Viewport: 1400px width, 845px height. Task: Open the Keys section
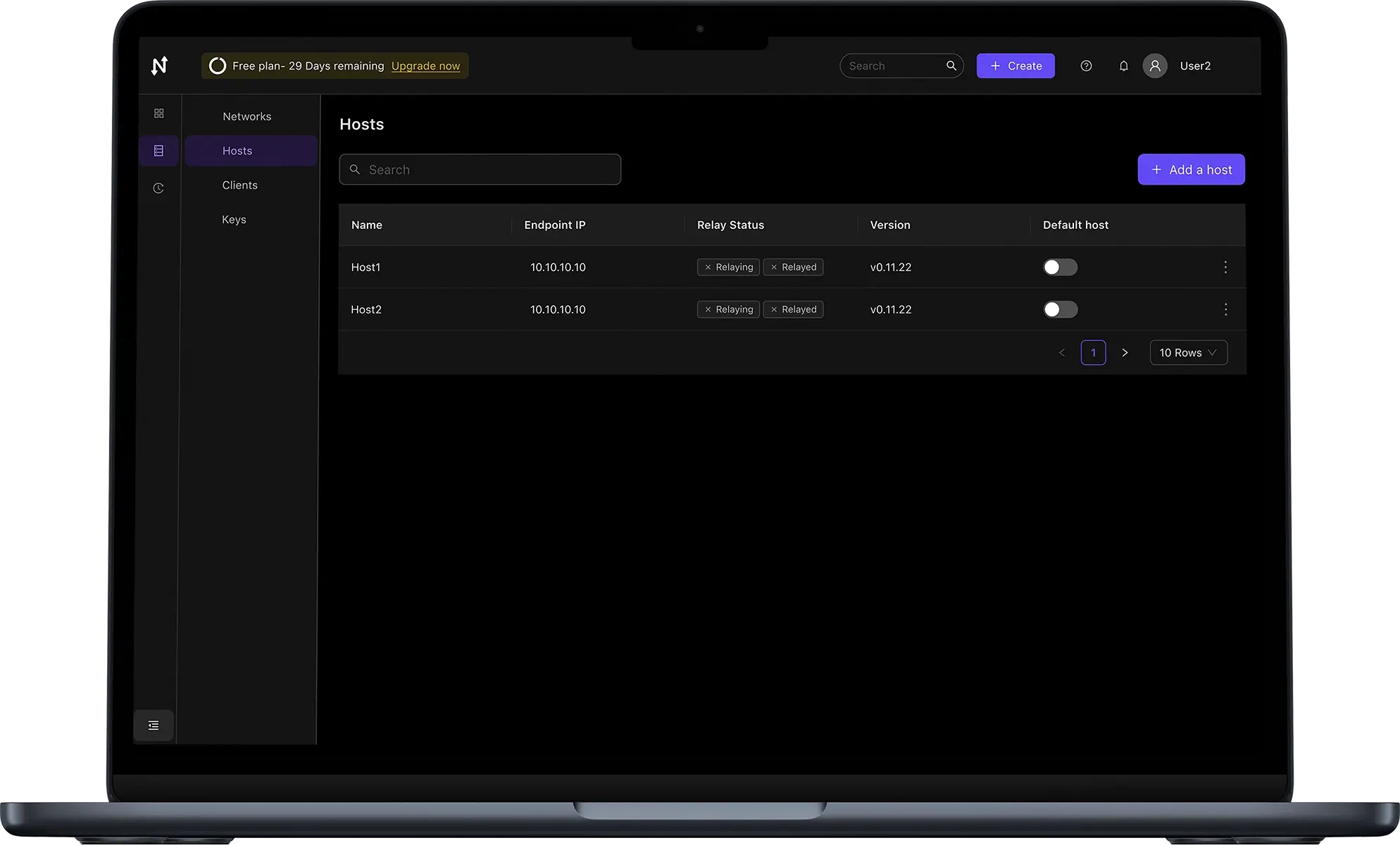click(x=234, y=219)
